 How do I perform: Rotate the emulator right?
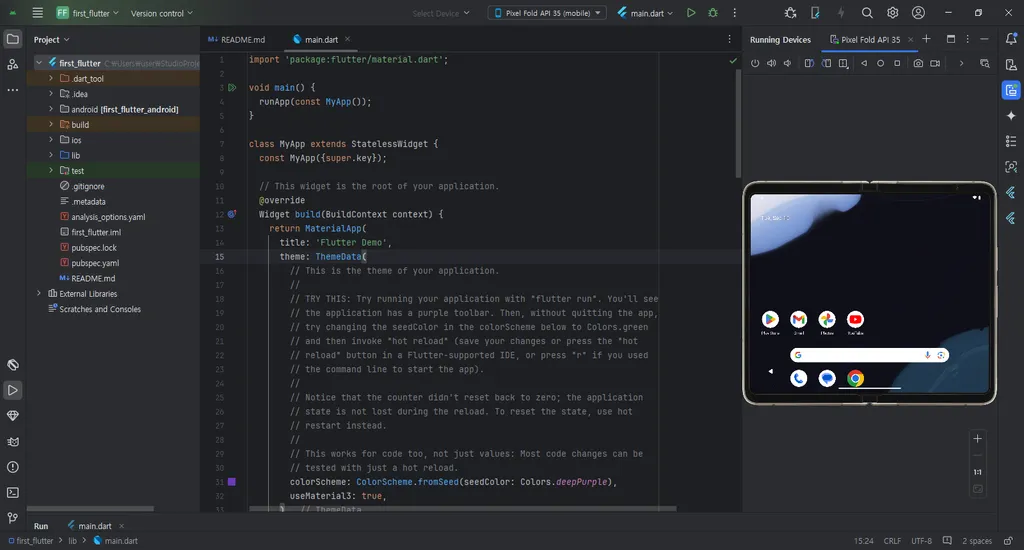[x=826, y=63]
